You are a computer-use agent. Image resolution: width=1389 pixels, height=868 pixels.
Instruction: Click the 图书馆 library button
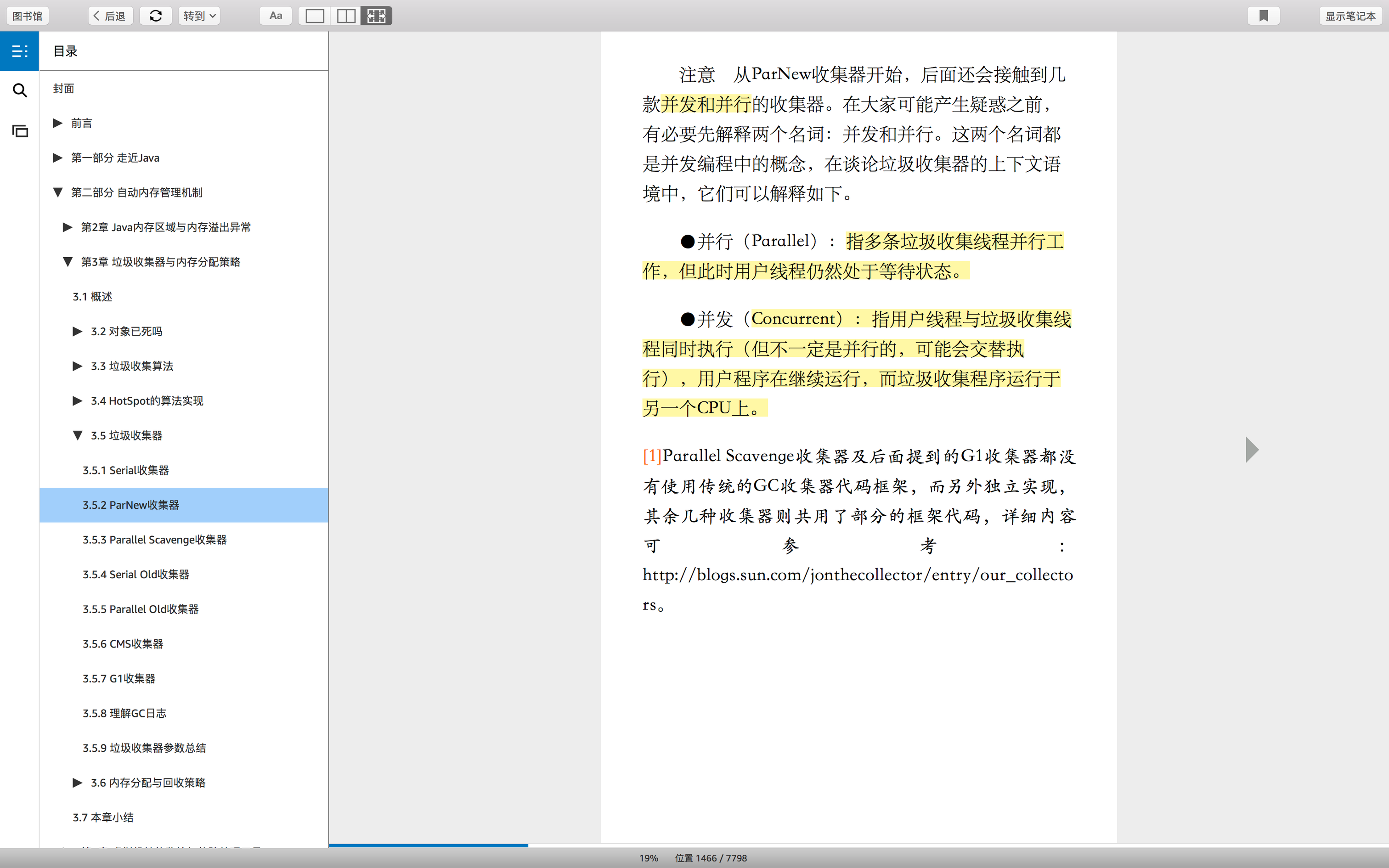tap(28, 16)
